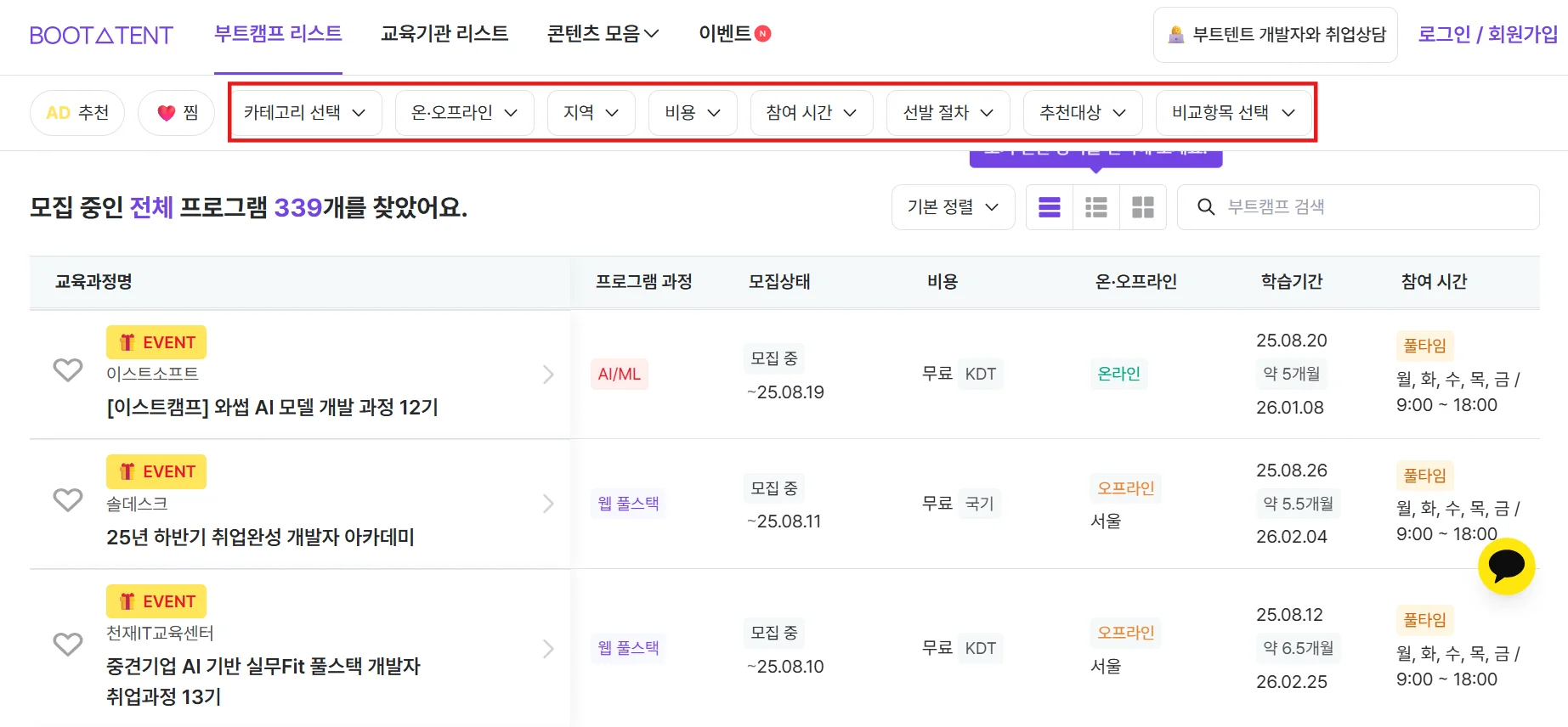The height and width of the screenshot is (727, 1568).
Task: Select the full-width list view icon
Action: pyautogui.click(x=1050, y=207)
